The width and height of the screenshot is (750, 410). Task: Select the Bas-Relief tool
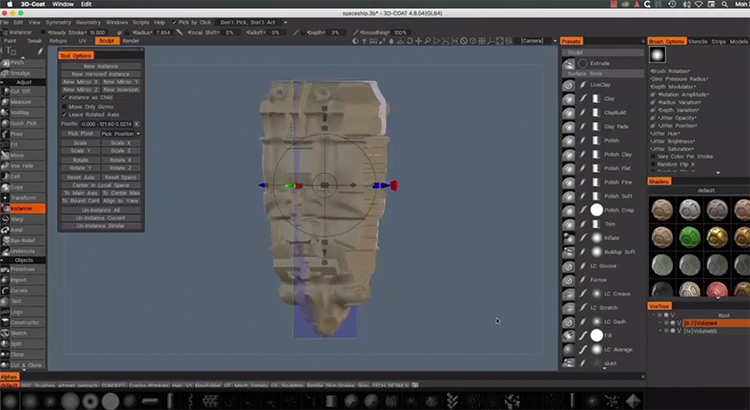tap(22, 240)
